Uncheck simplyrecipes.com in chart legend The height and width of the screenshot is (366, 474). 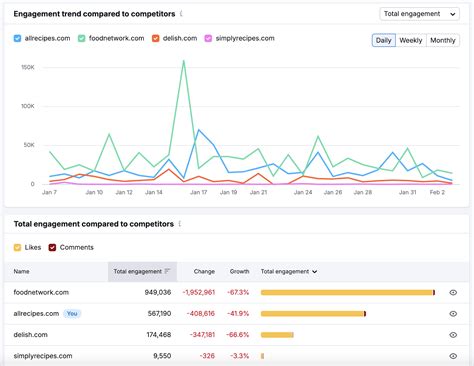[208, 38]
